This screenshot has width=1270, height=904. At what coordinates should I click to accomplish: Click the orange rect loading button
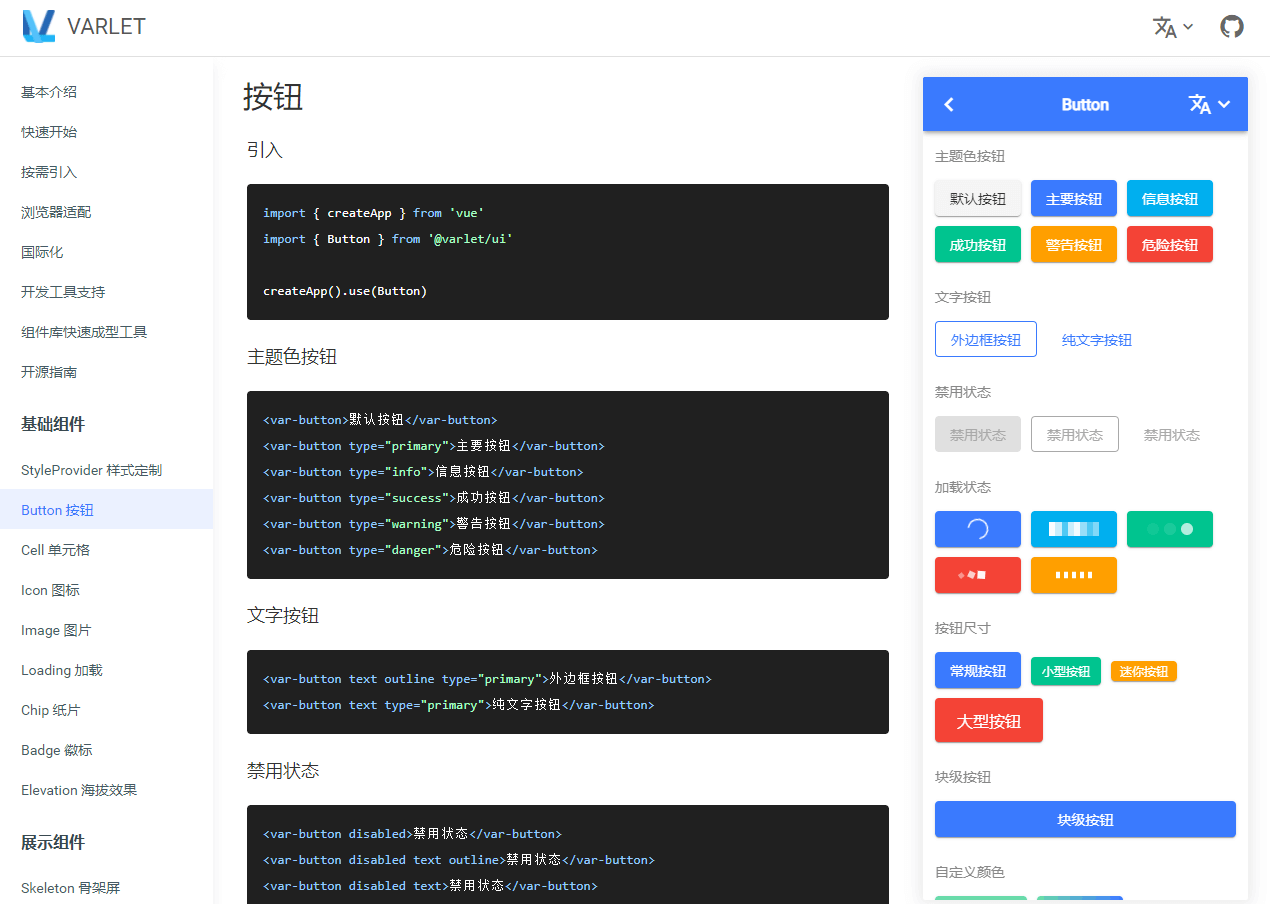click(1074, 575)
